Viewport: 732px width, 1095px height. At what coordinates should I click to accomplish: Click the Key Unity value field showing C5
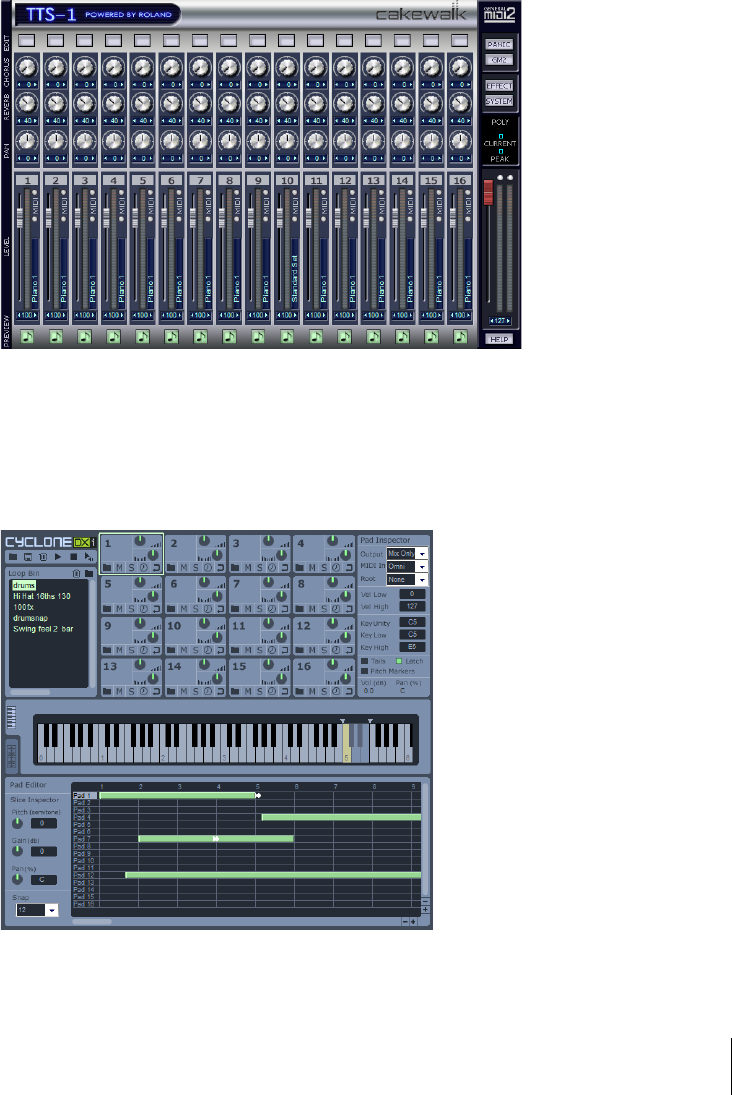click(412, 622)
